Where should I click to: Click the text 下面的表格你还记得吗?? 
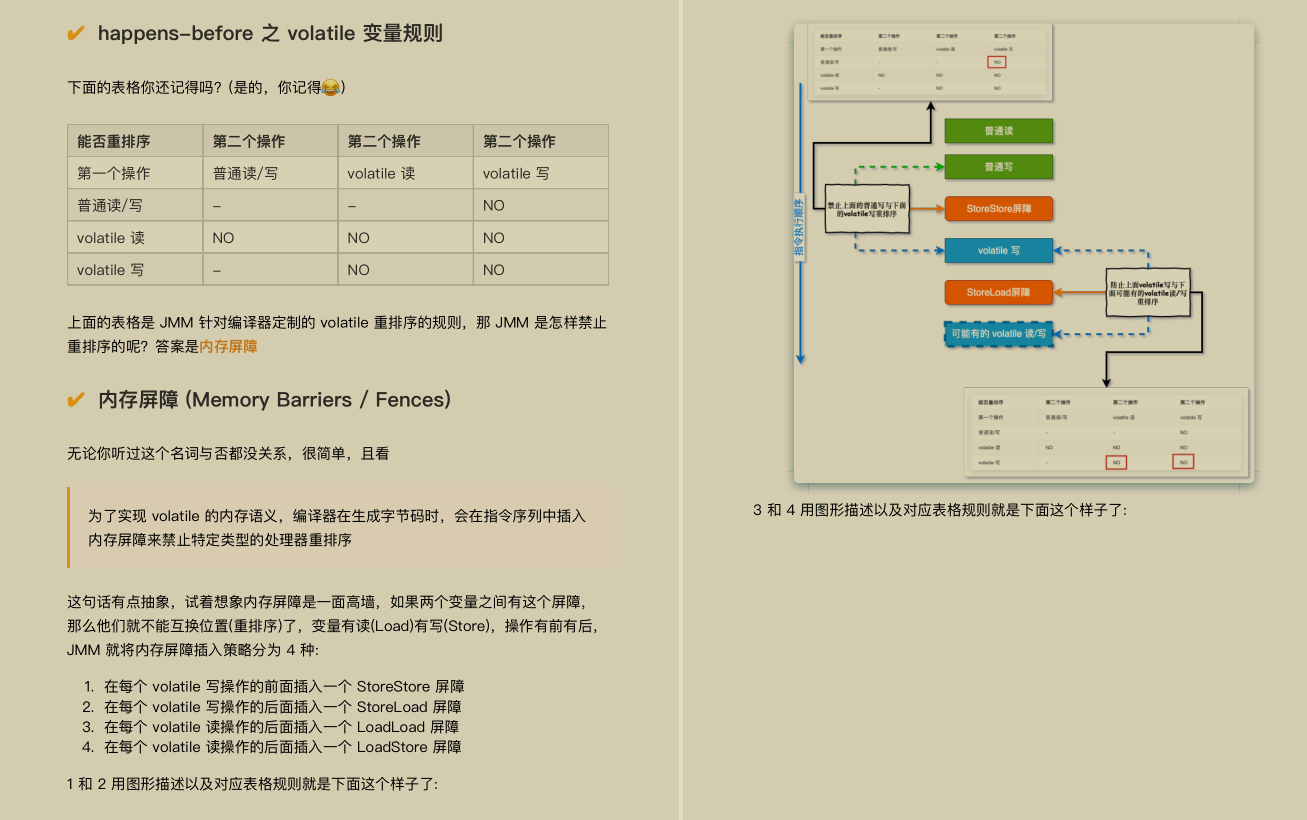click(x=145, y=88)
